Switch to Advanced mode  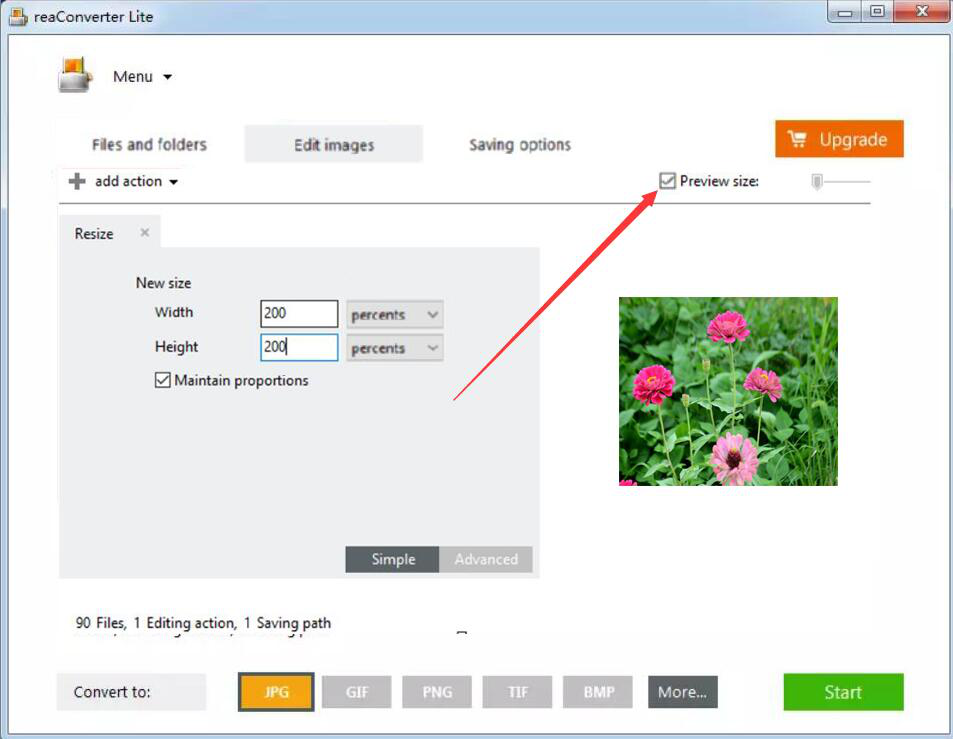(486, 559)
